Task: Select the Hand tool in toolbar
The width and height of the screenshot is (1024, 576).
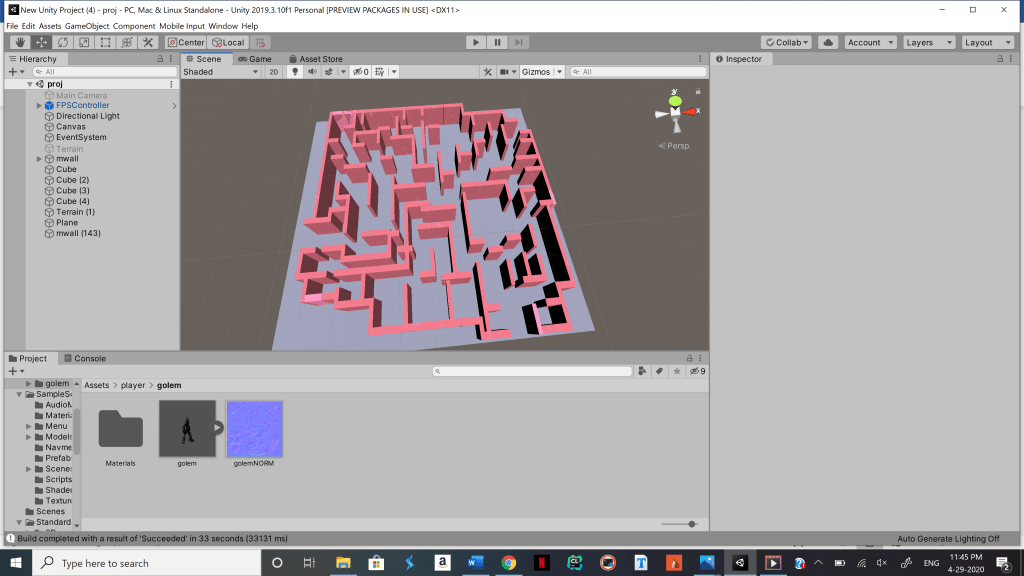Action: [x=20, y=42]
